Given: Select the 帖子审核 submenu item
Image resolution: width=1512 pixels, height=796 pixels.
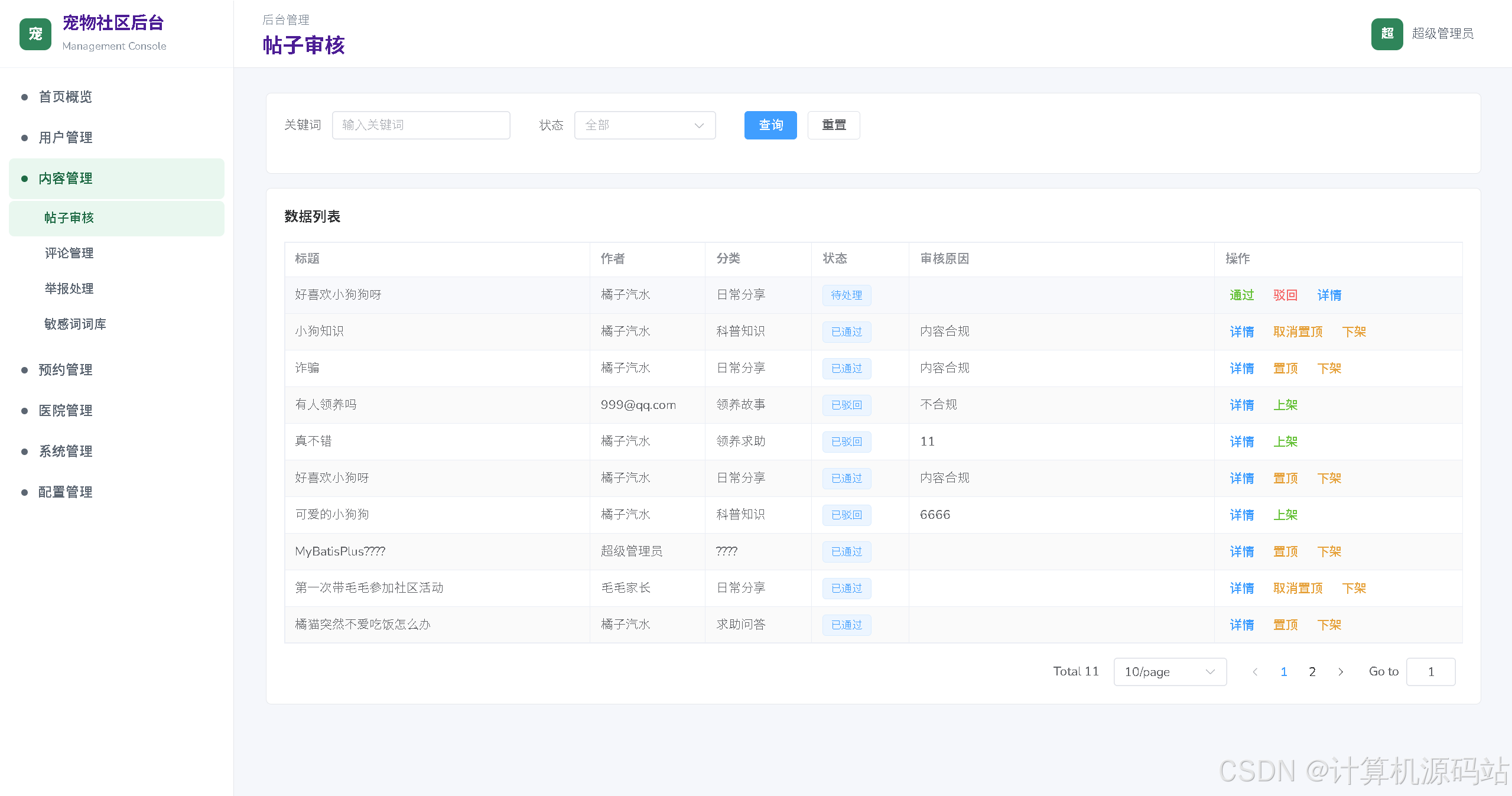Looking at the screenshot, I should coord(116,218).
